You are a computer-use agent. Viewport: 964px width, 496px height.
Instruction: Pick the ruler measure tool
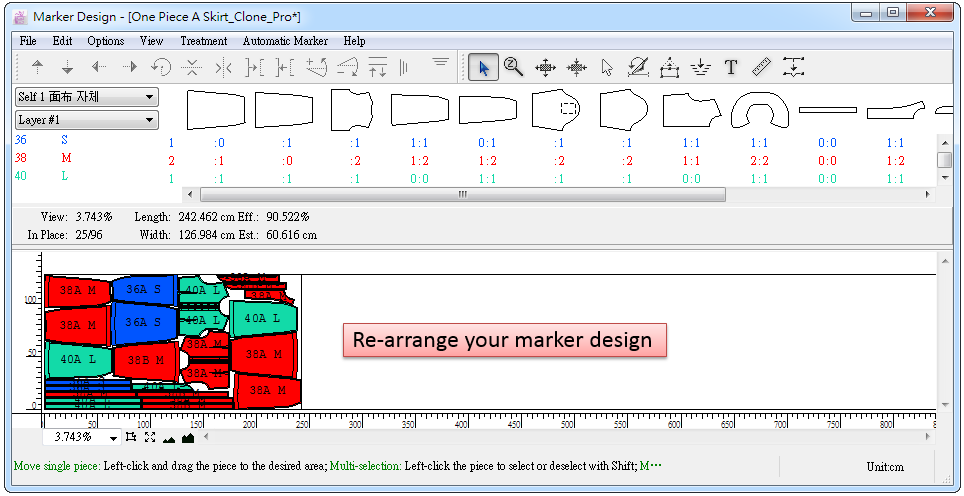(762, 68)
